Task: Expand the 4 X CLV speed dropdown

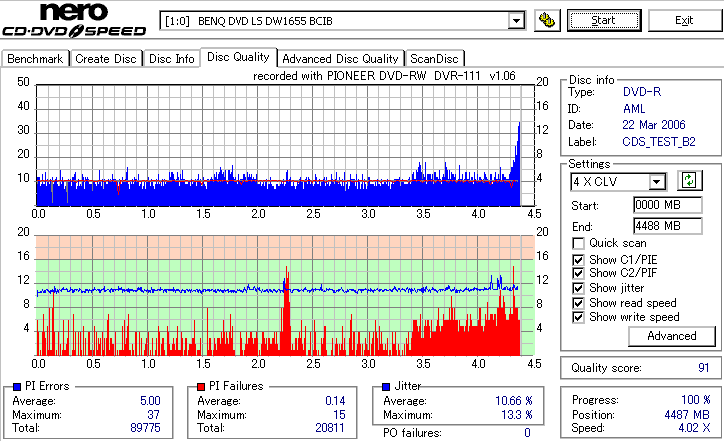Action: 656,182
